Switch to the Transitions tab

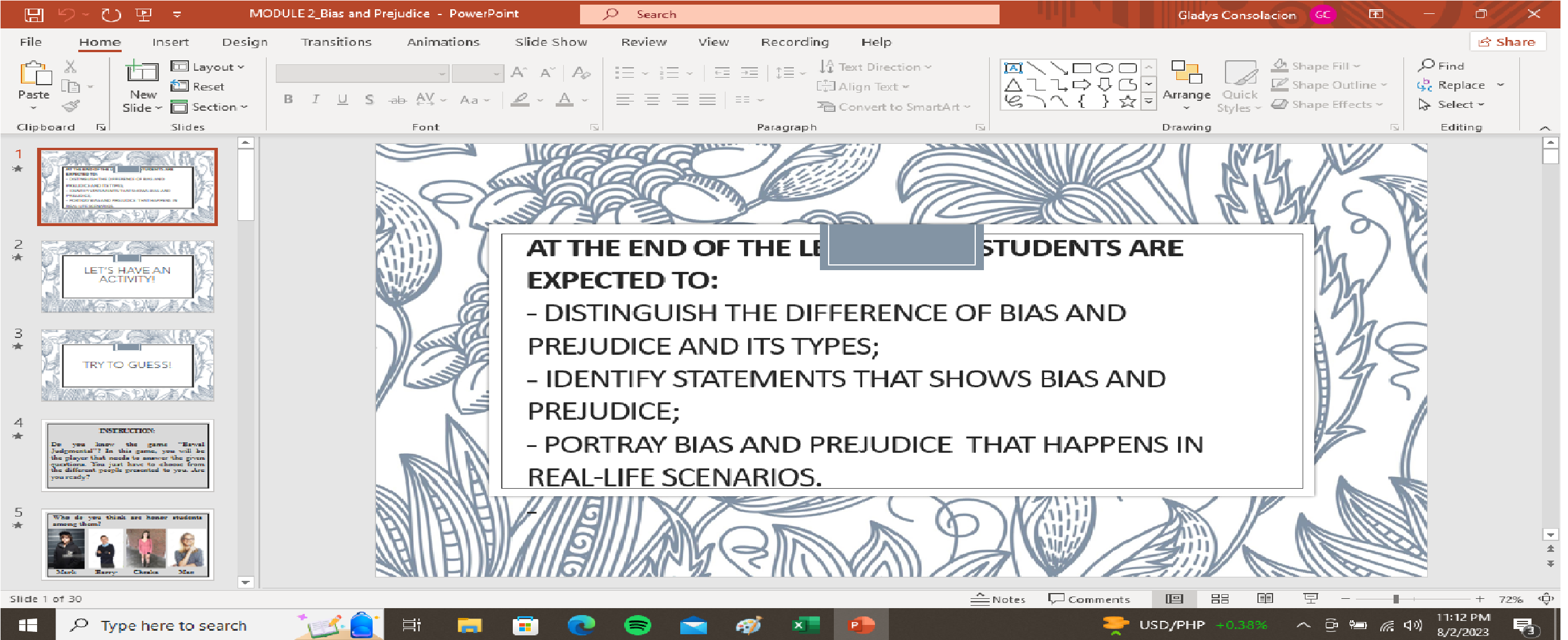pyautogui.click(x=336, y=42)
